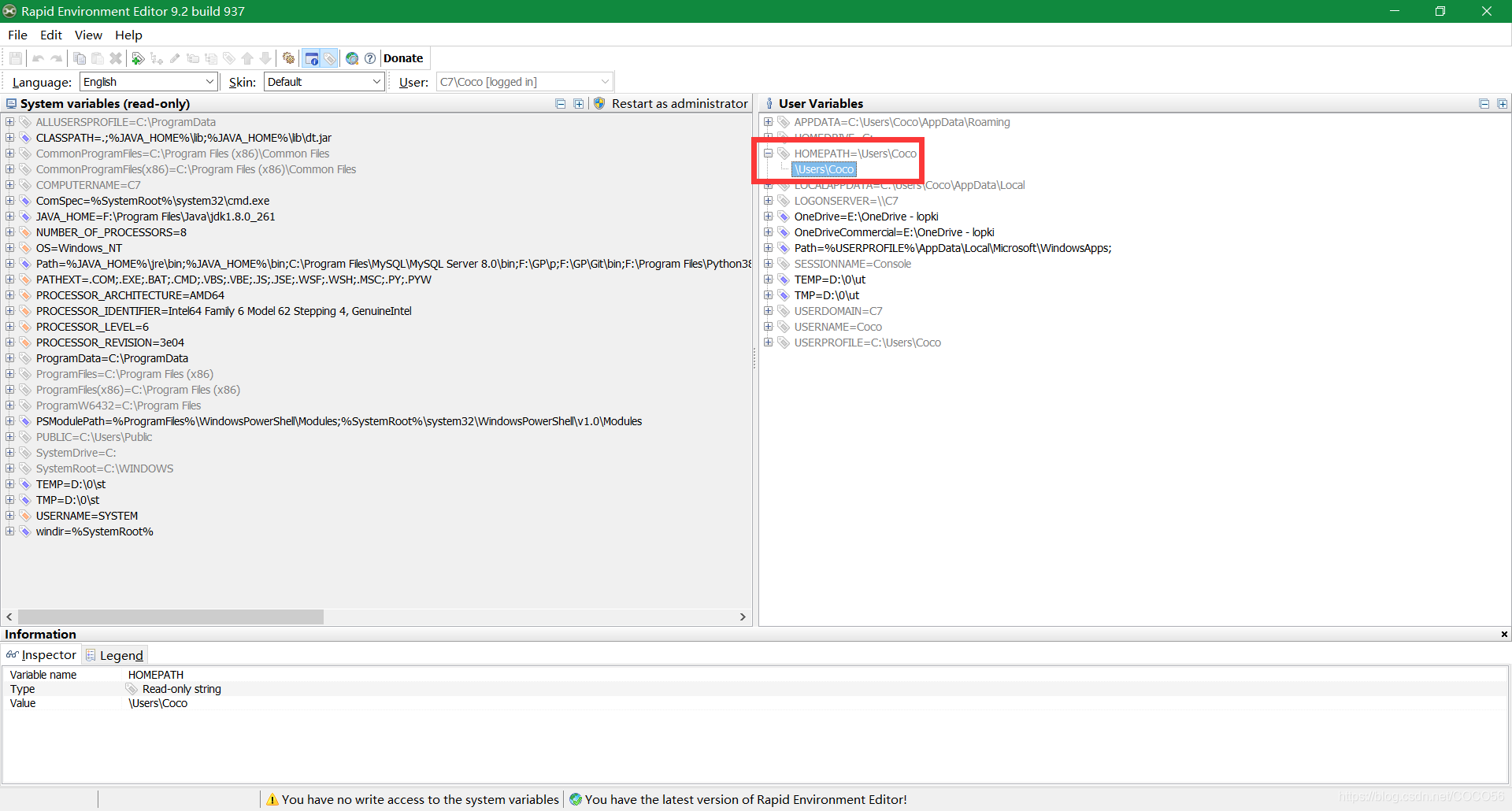Open the Edit menu
Viewport: 1512px width, 811px height.
51,35
